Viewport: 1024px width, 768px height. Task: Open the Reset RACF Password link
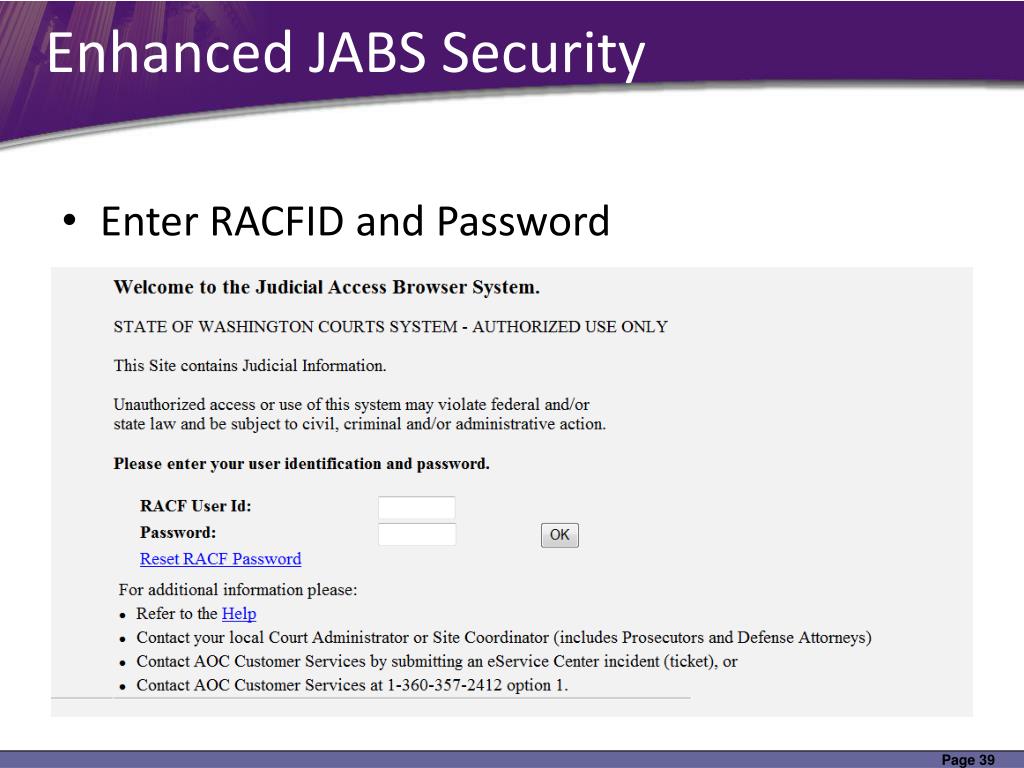(220, 559)
